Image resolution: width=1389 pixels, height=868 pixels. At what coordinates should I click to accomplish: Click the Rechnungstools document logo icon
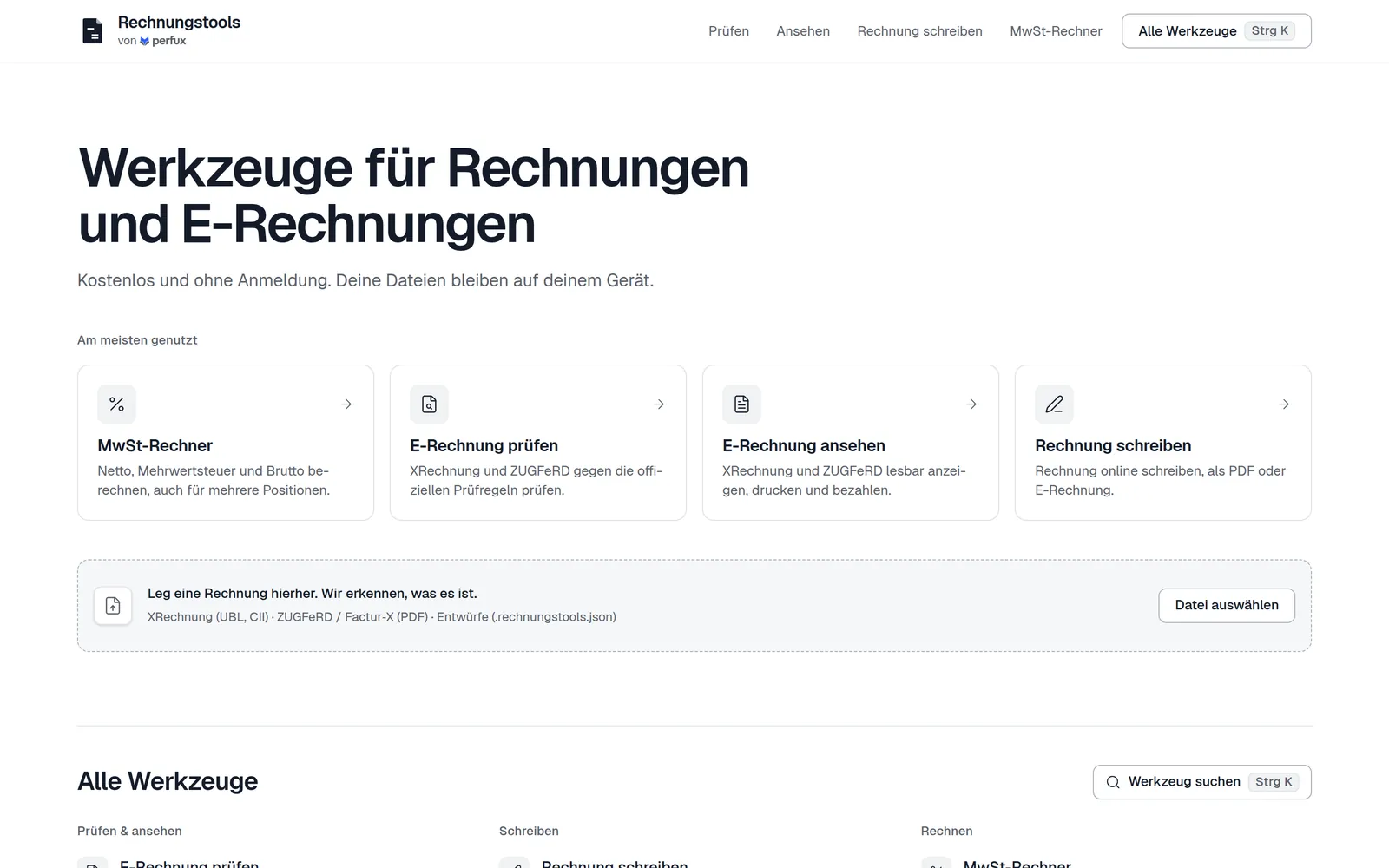pyautogui.click(x=92, y=31)
